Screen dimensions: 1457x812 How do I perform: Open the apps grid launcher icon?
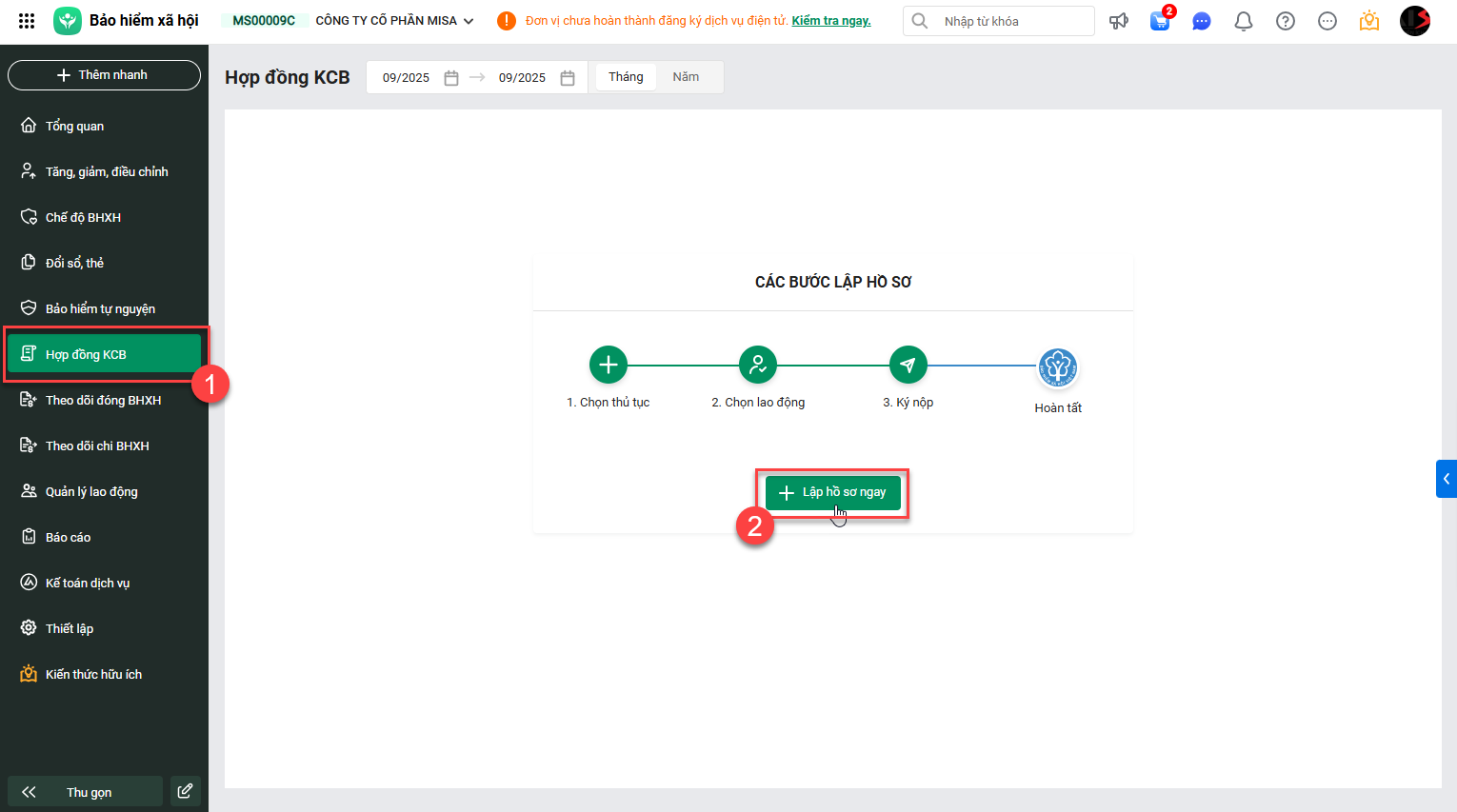click(27, 20)
